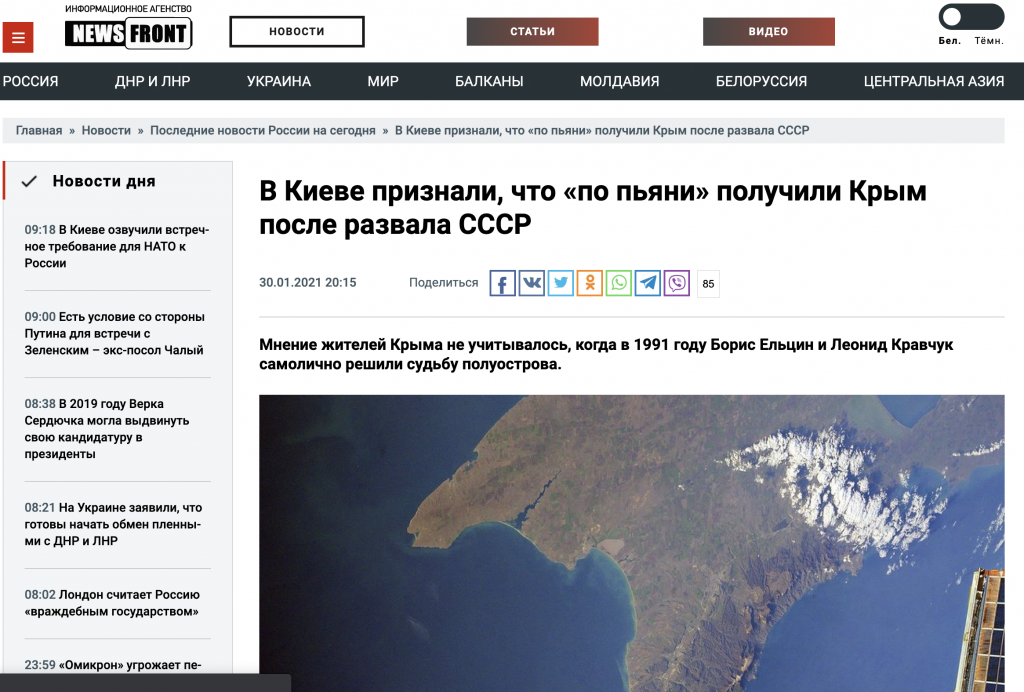1024x692 pixels.
Task: Click Новости breadcrumb link
Action: 106,131
